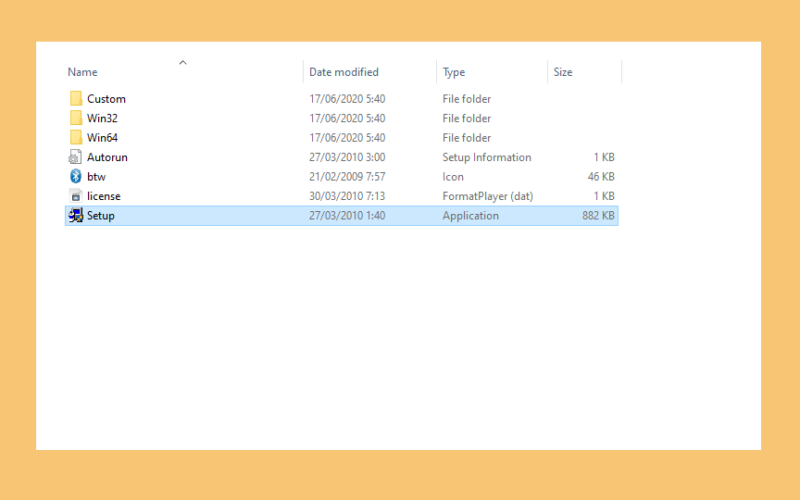
Task: Click the 1 KB size of license
Action: point(604,196)
